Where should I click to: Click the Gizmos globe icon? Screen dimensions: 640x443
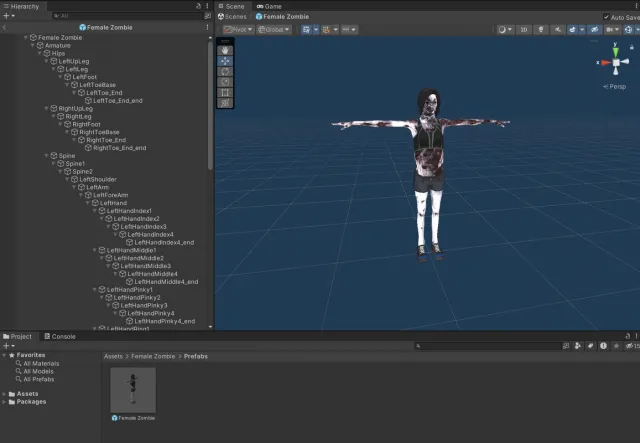(629, 29)
